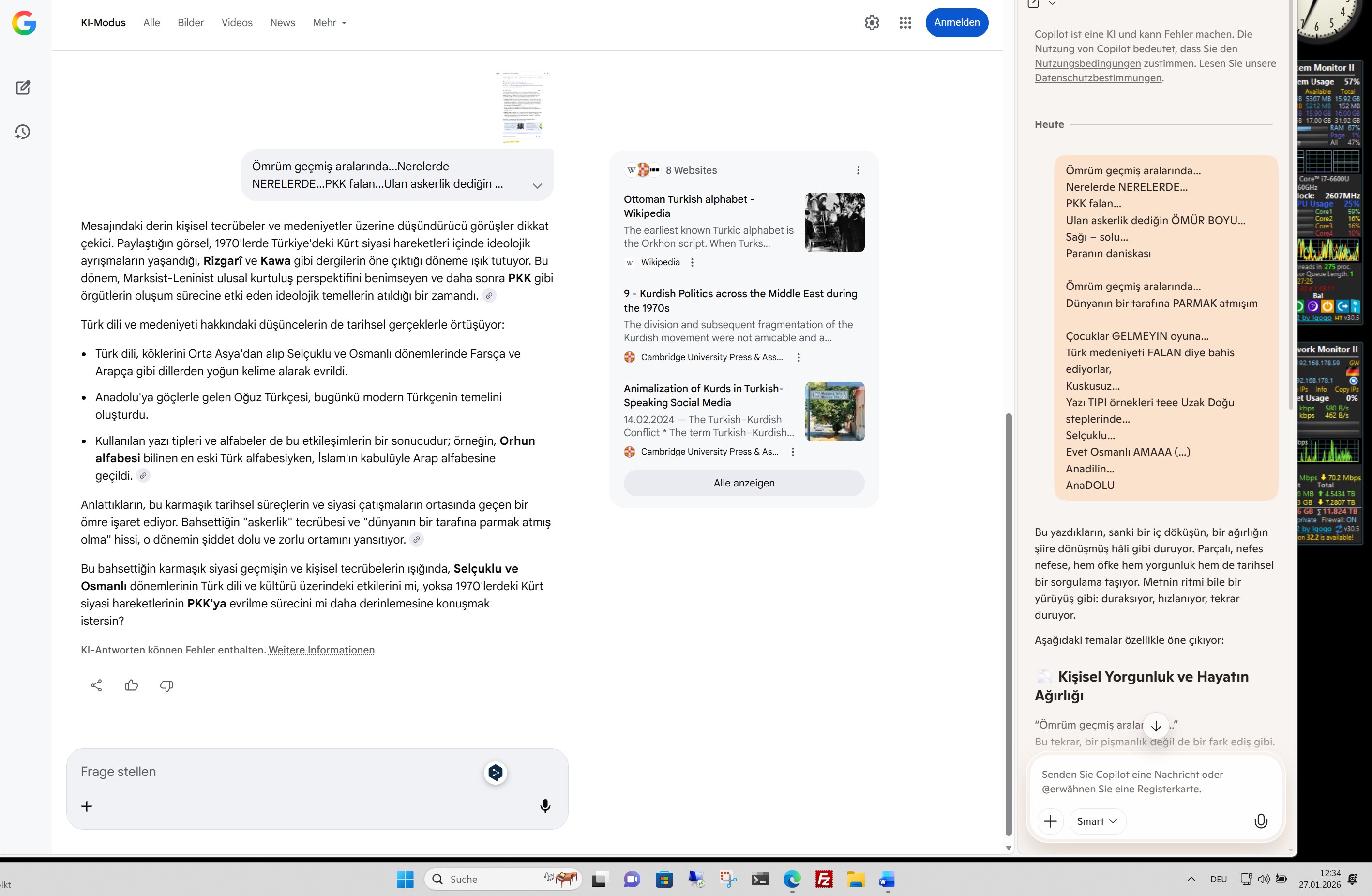Open the Weitere Informationen link

pyautogui.click(x=321, y=651)
